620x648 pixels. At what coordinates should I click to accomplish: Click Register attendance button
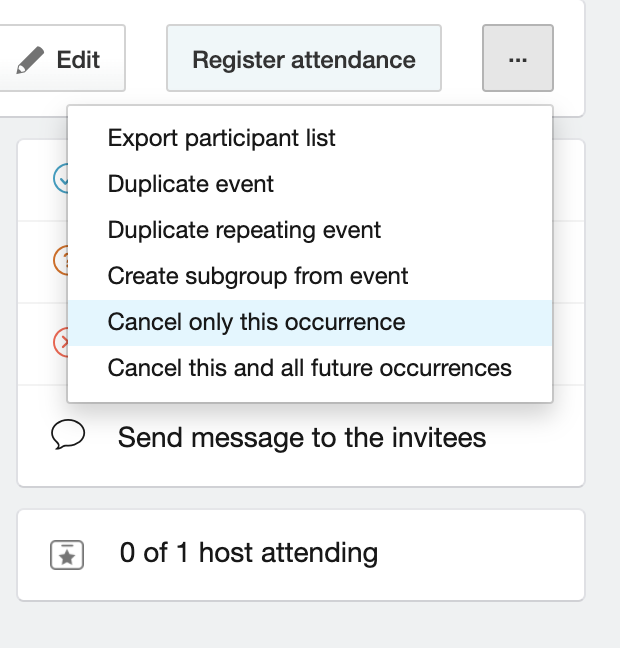(304, 58)
